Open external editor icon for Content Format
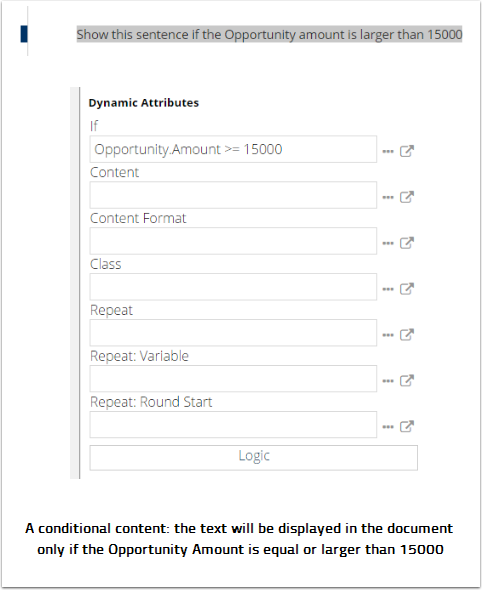This screenshot has width=482, height=590. pyautogui.click(x=407, y=243)
